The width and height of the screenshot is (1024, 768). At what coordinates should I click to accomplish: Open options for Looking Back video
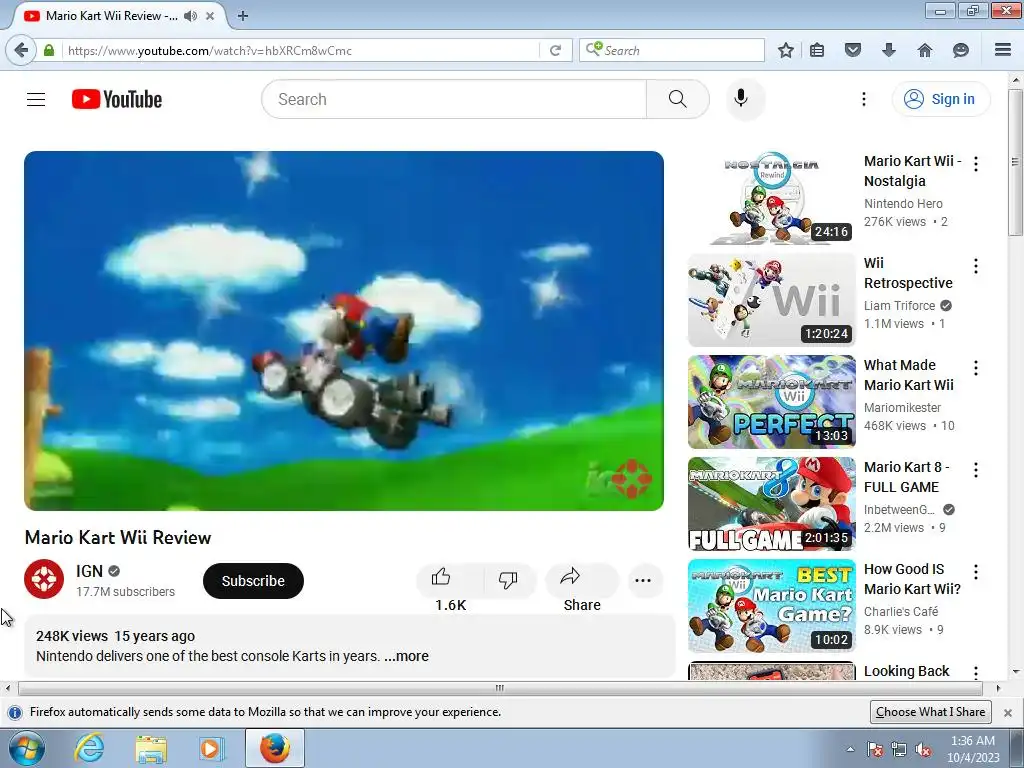[x=976, y=672]
